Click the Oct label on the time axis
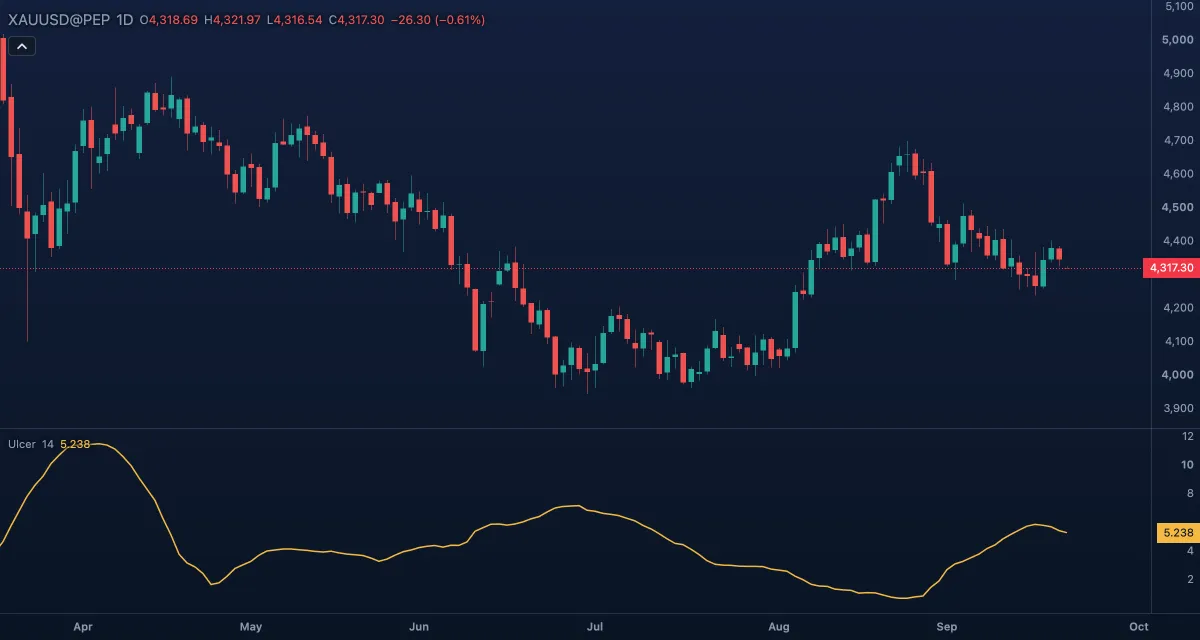 [1138, 627]
